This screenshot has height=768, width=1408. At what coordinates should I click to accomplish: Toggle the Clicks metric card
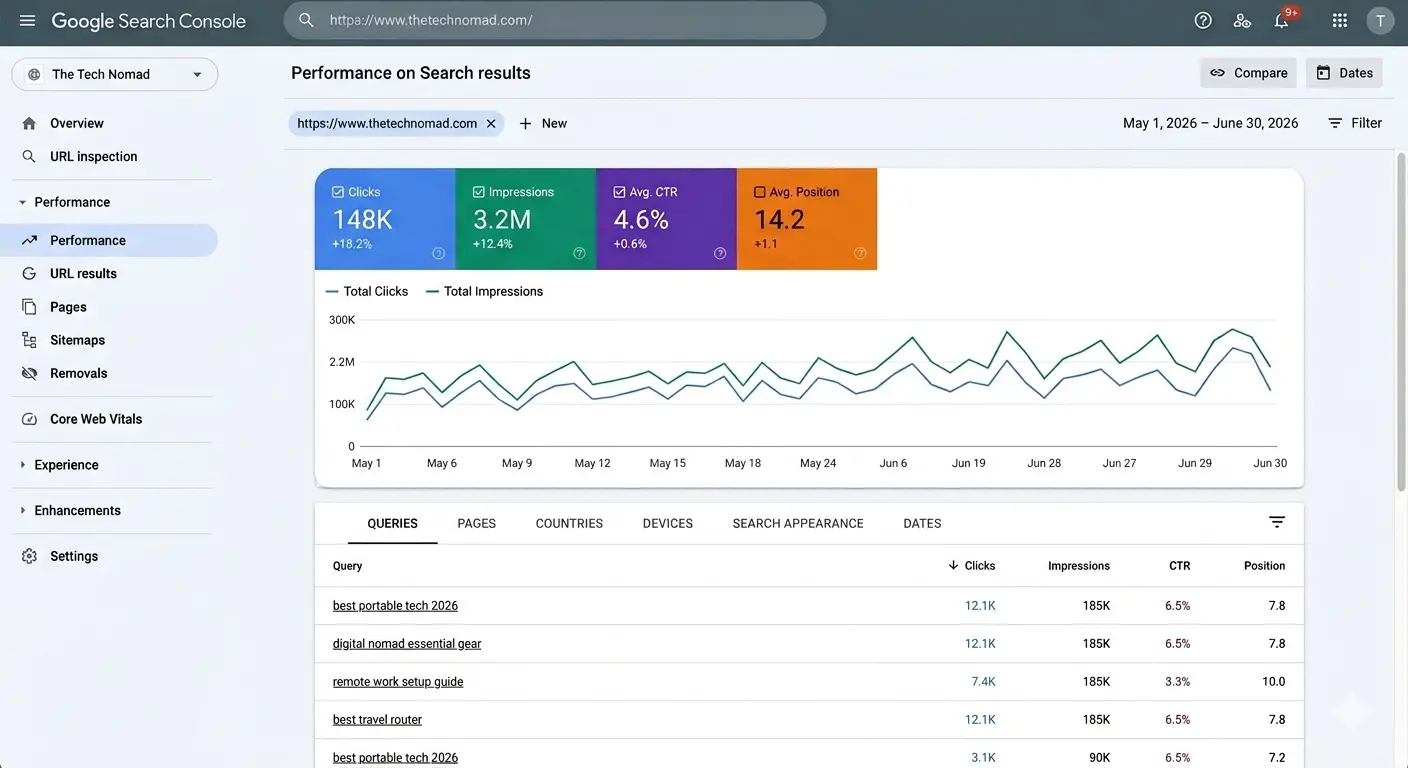coord(385,218)
